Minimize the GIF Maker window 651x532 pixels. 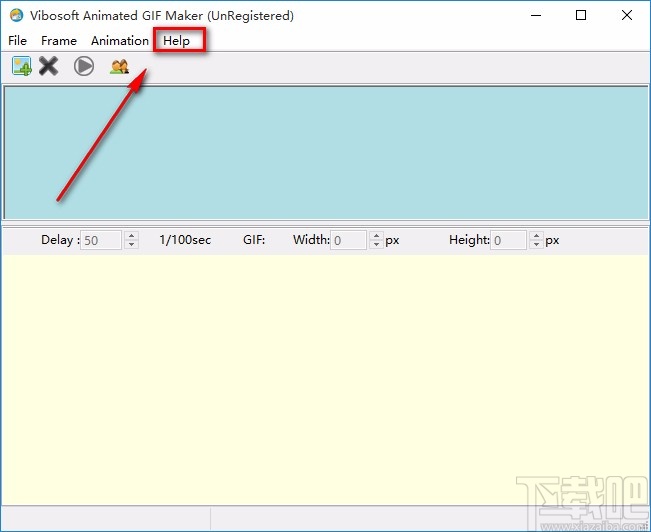[536, 15]
